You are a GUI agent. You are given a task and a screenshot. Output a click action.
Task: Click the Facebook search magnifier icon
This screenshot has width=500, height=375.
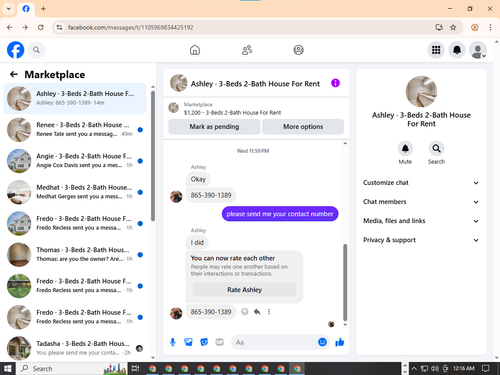(36, 50)
